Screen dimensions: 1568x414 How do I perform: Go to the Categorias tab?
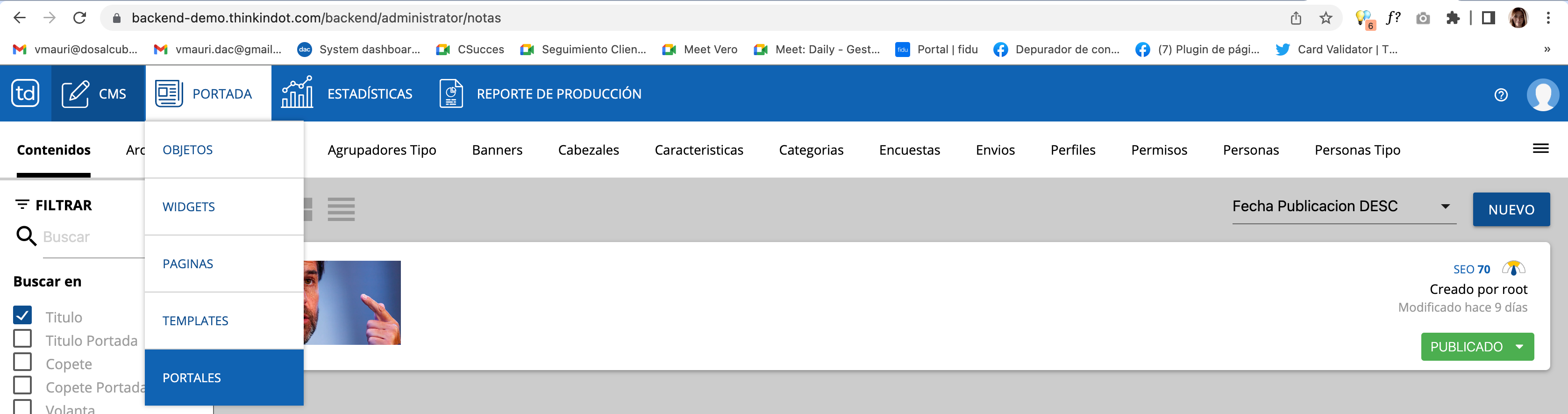coord(811,150)
